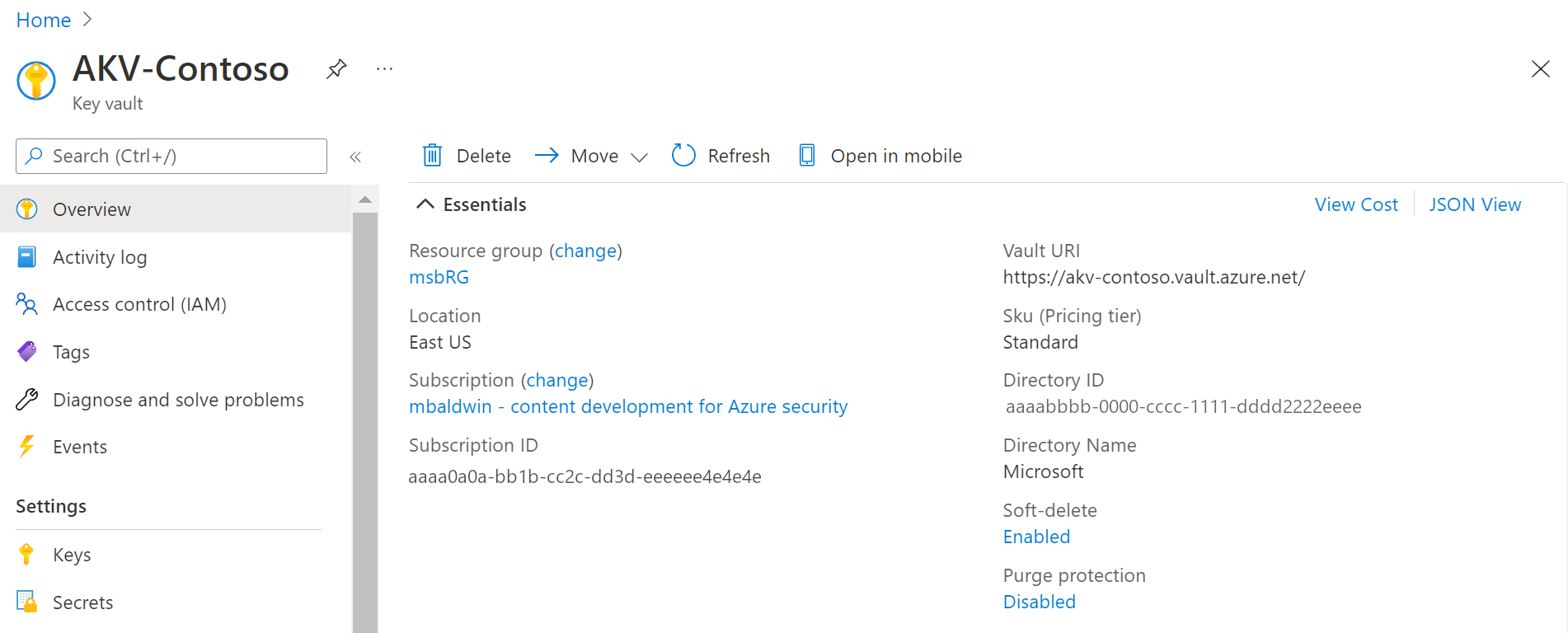1568x633 pixels.
Task: Open View Cost link
Action: click(x=1356, y=205)
